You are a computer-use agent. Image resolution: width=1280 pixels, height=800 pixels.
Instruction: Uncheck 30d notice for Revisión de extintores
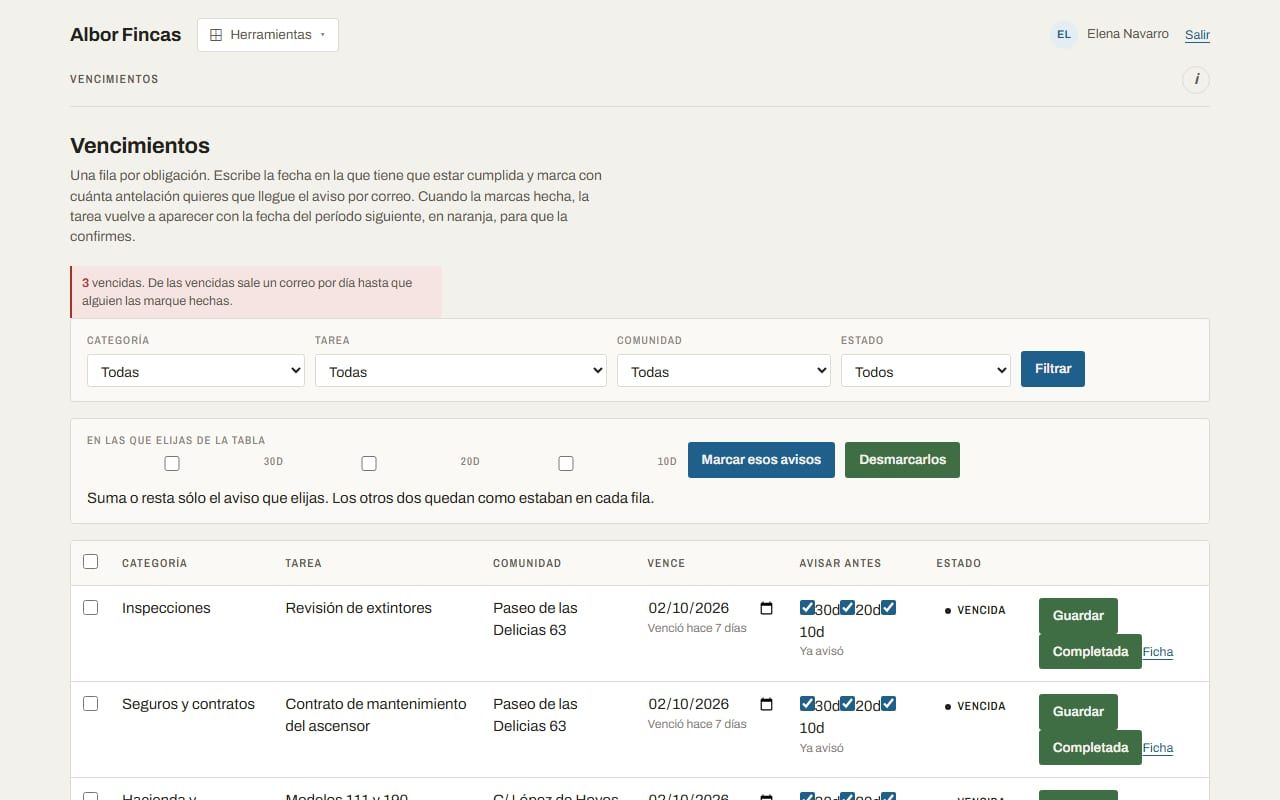tap(807, 608)
